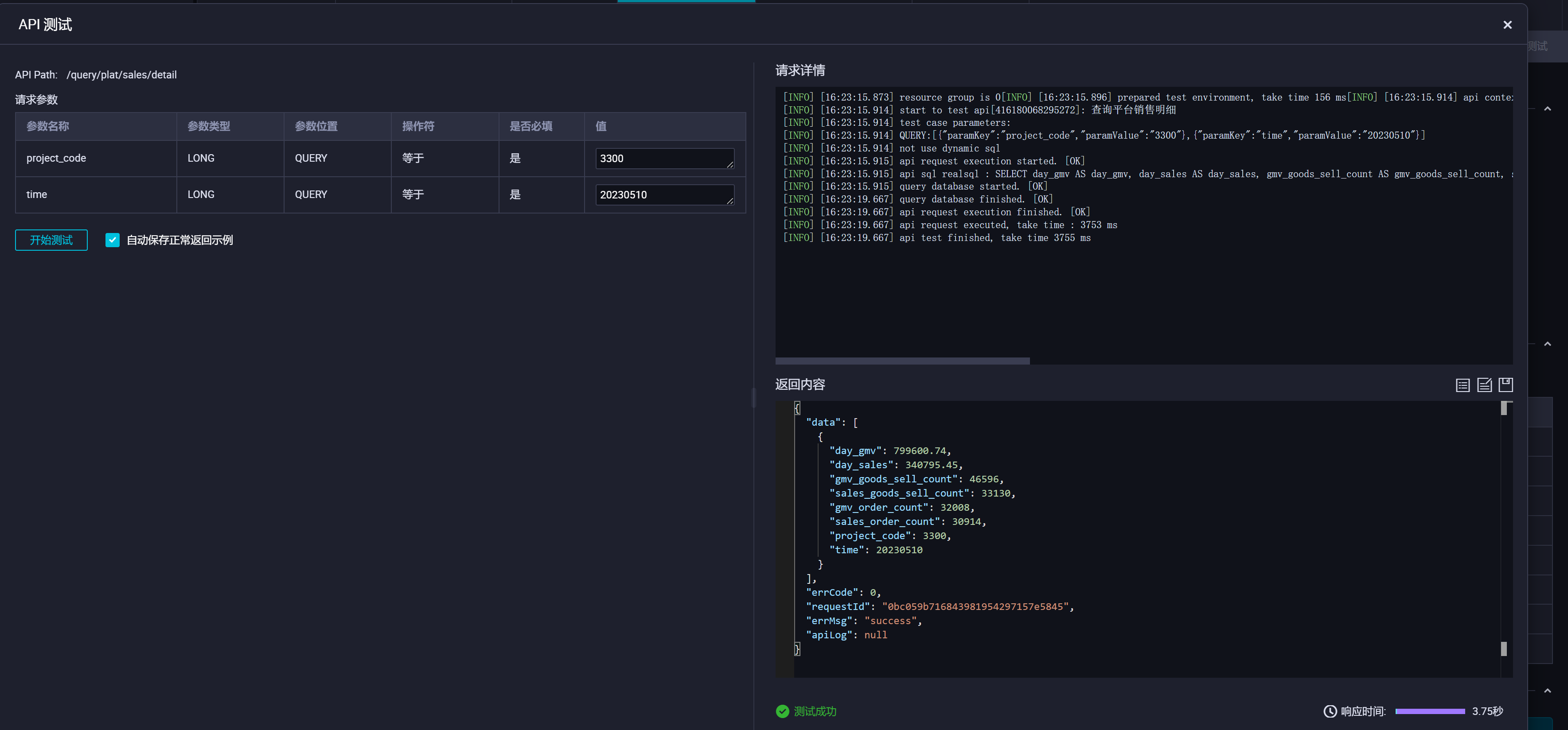Click JSON line "day_gmv": 799600.74
This screenshot has width=1568, height=730.
click(890, 451)
